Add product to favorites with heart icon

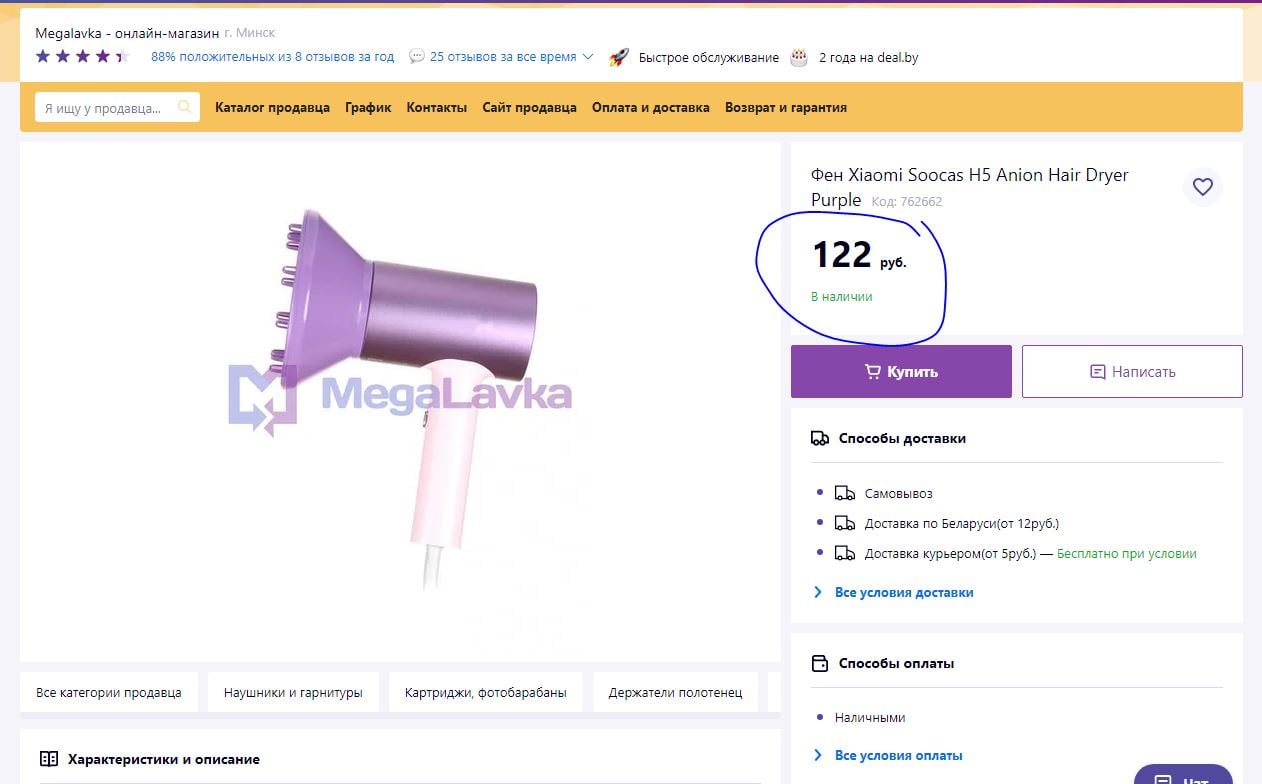coord(1202,187)
